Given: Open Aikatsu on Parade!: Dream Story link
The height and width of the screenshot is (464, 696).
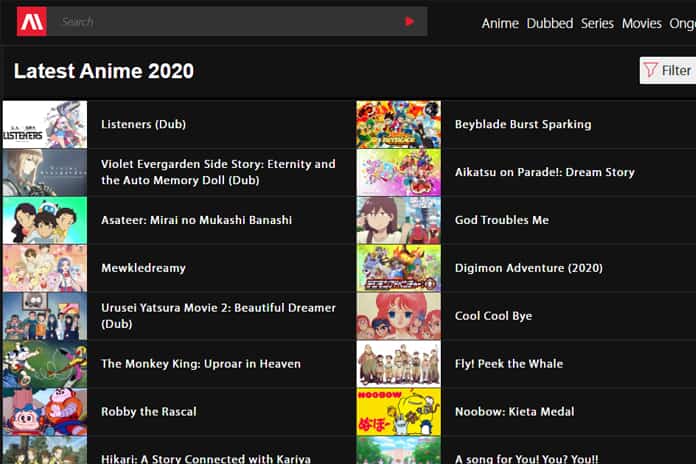Looking at the screenshot, I should coord(545,172).
